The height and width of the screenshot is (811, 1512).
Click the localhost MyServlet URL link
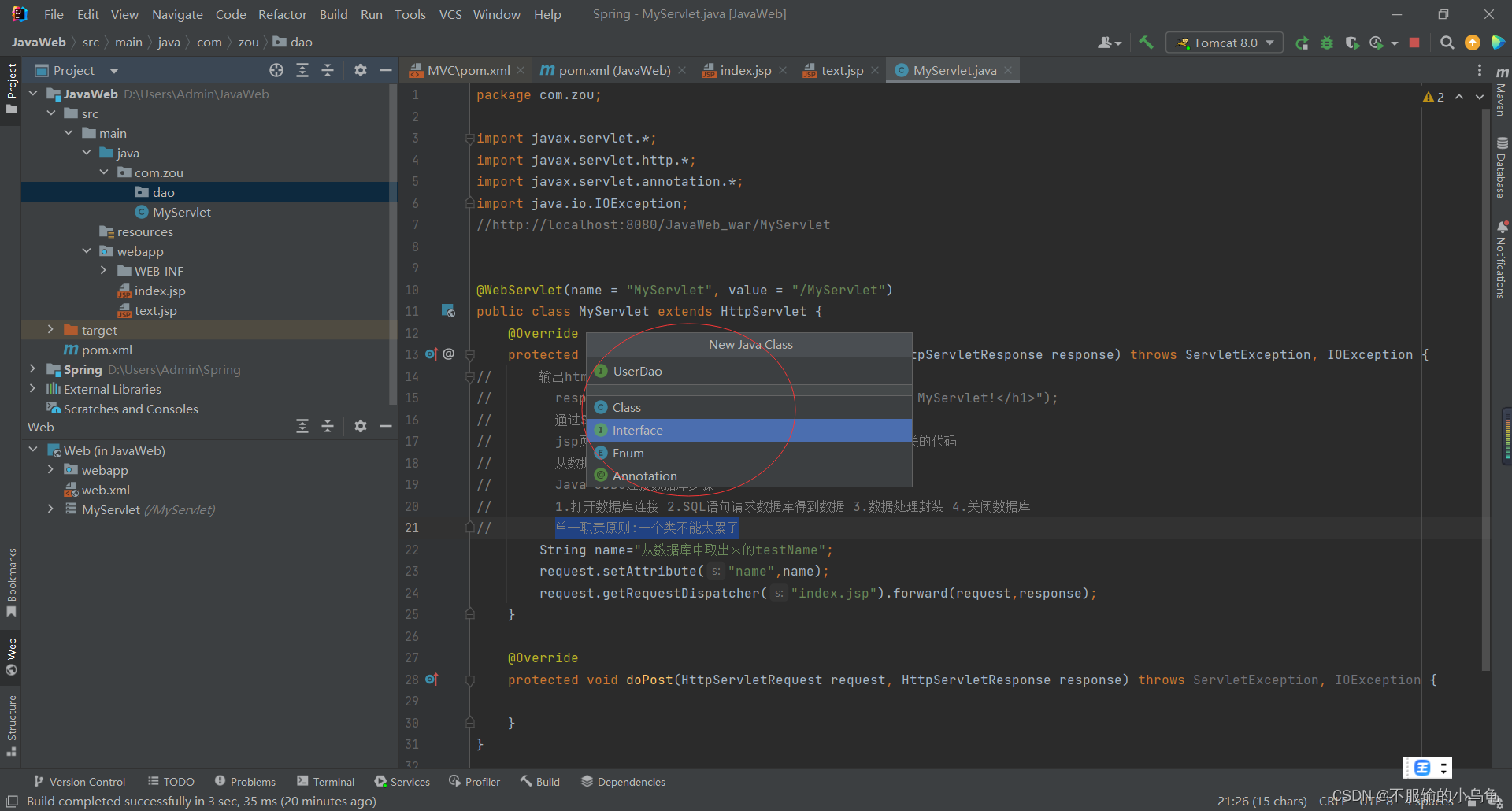(x=661, y=225)
